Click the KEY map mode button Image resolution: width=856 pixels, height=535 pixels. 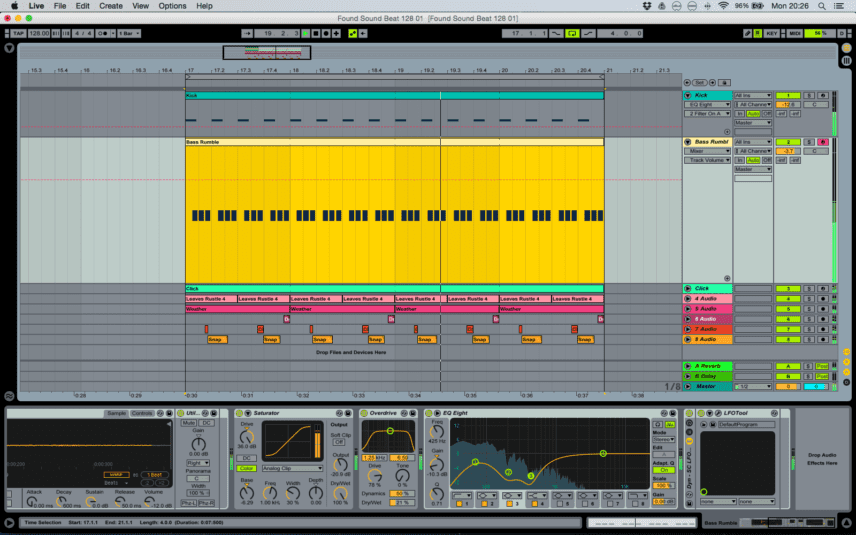(x=771, y=33)
